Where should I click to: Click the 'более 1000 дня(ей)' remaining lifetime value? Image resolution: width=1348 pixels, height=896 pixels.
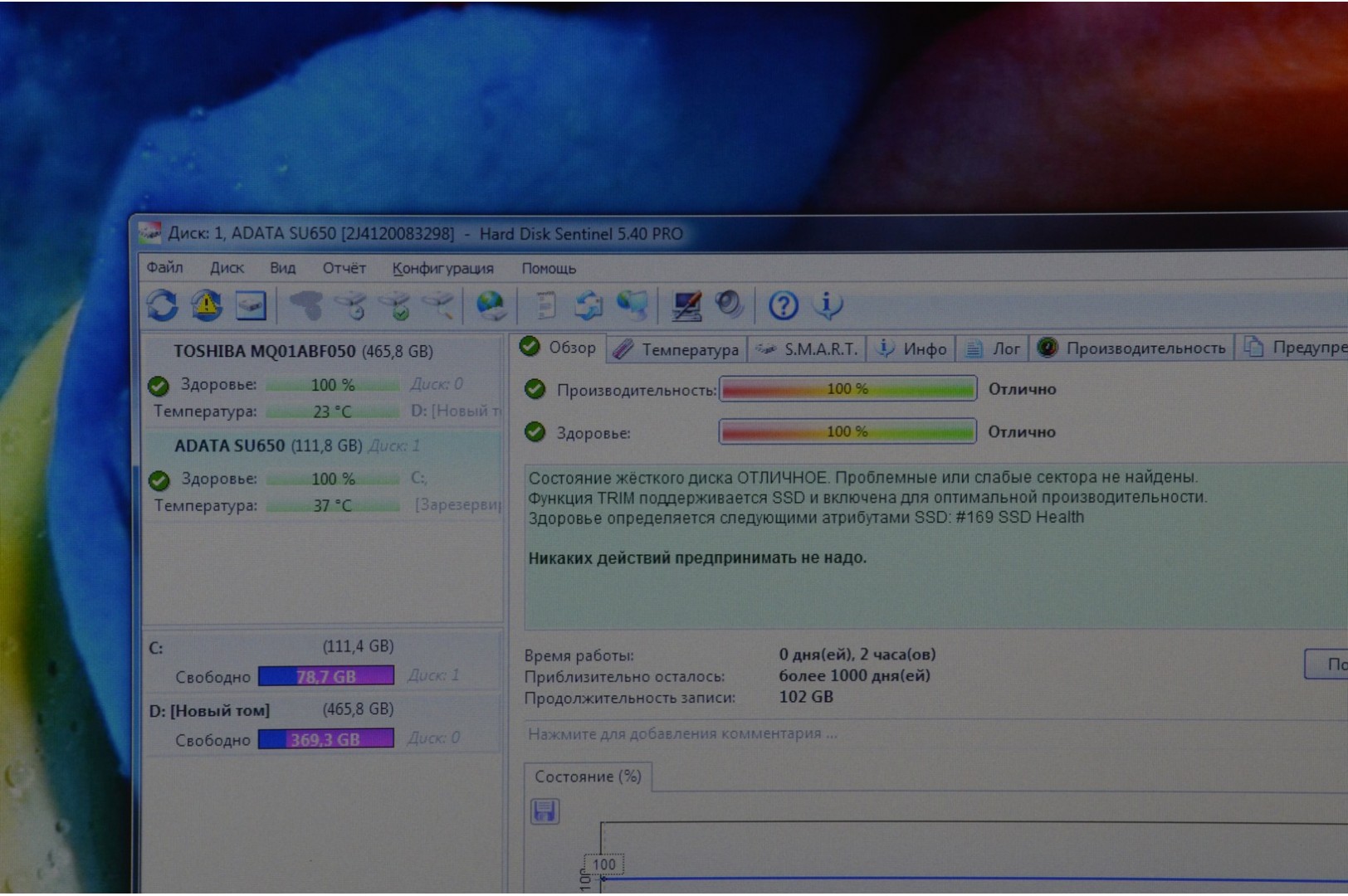point(854,675)
